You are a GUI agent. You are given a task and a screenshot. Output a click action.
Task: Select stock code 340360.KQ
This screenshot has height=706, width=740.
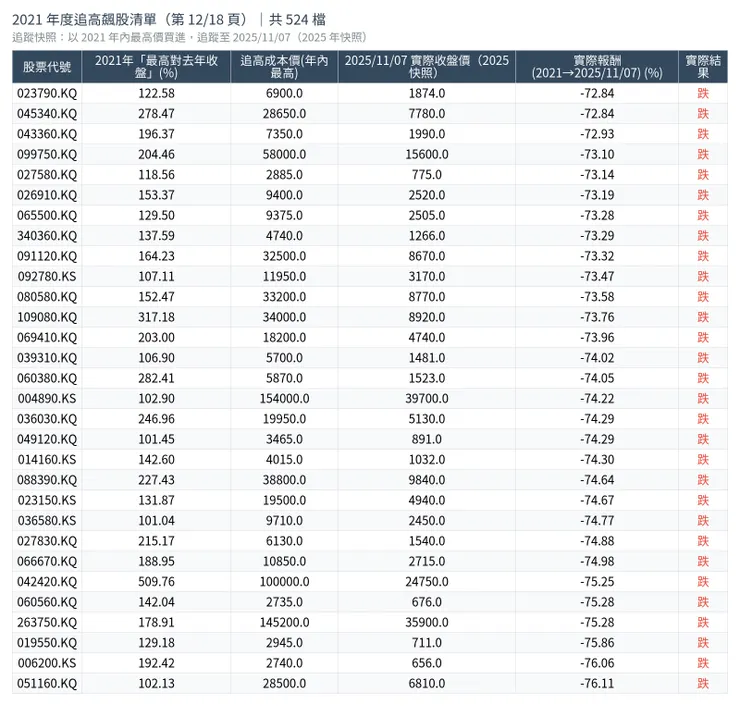47,235
